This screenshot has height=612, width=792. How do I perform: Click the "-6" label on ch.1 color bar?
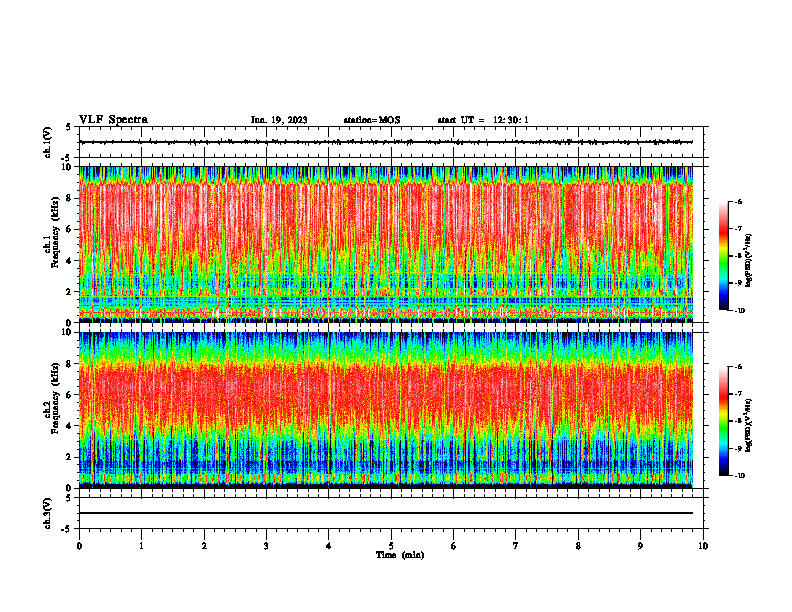tap(738, 201)
